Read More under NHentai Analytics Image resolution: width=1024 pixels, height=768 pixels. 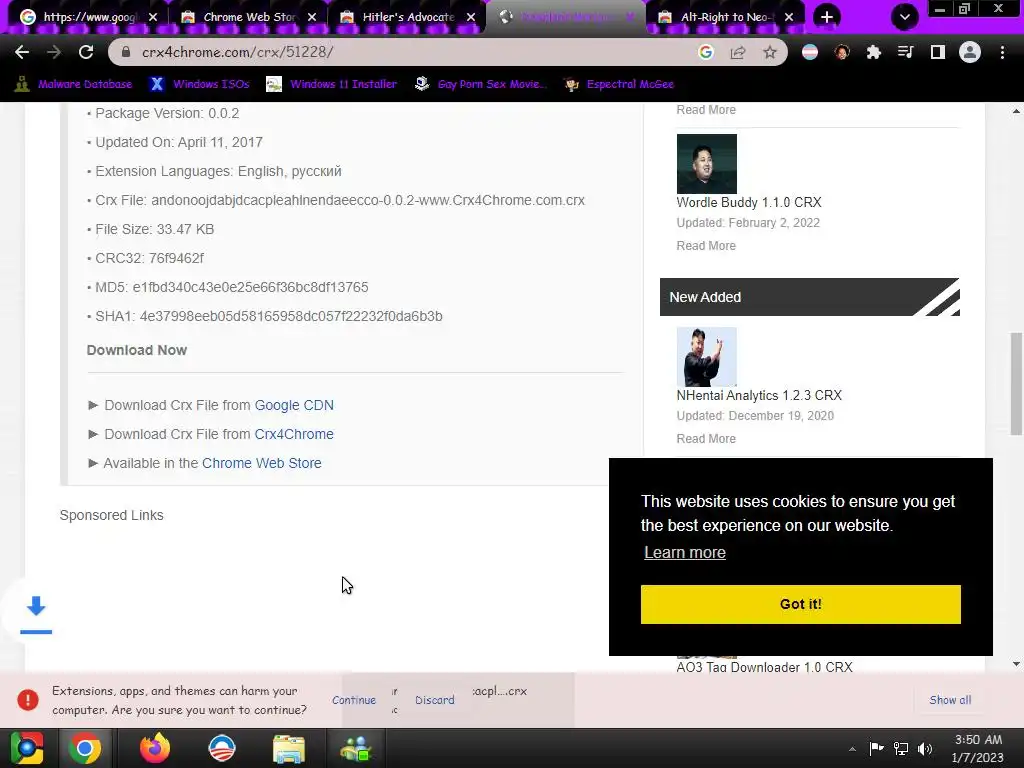[706, 439]
